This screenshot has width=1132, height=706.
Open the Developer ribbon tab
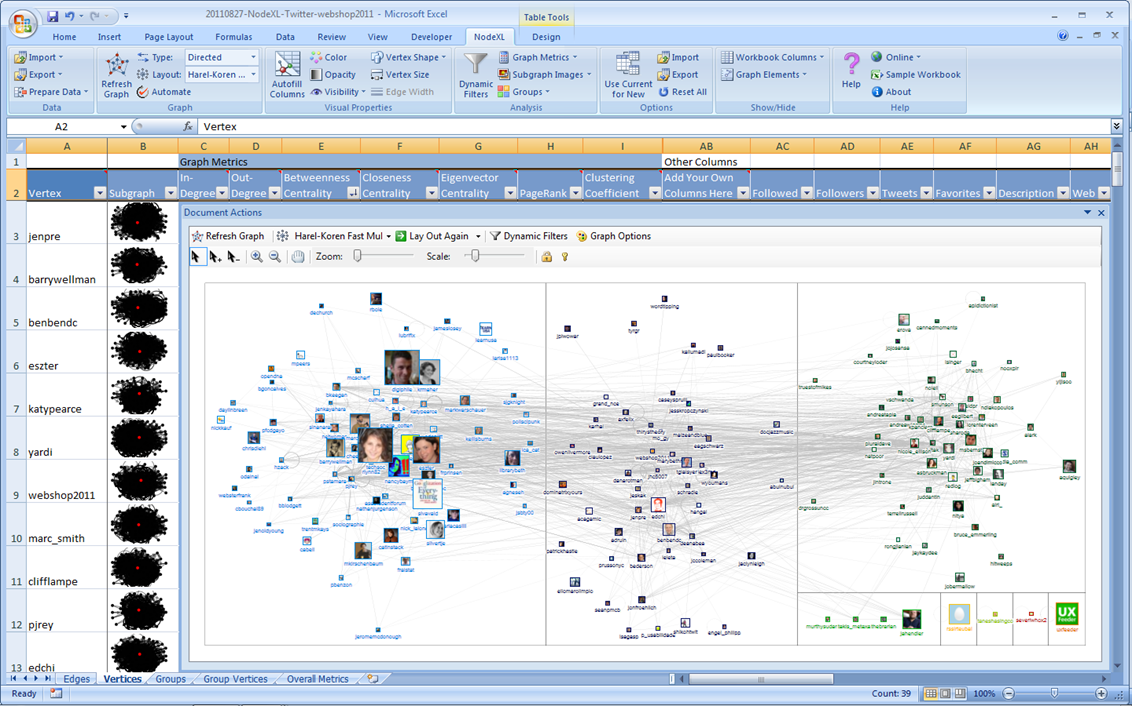click(432, 37)
